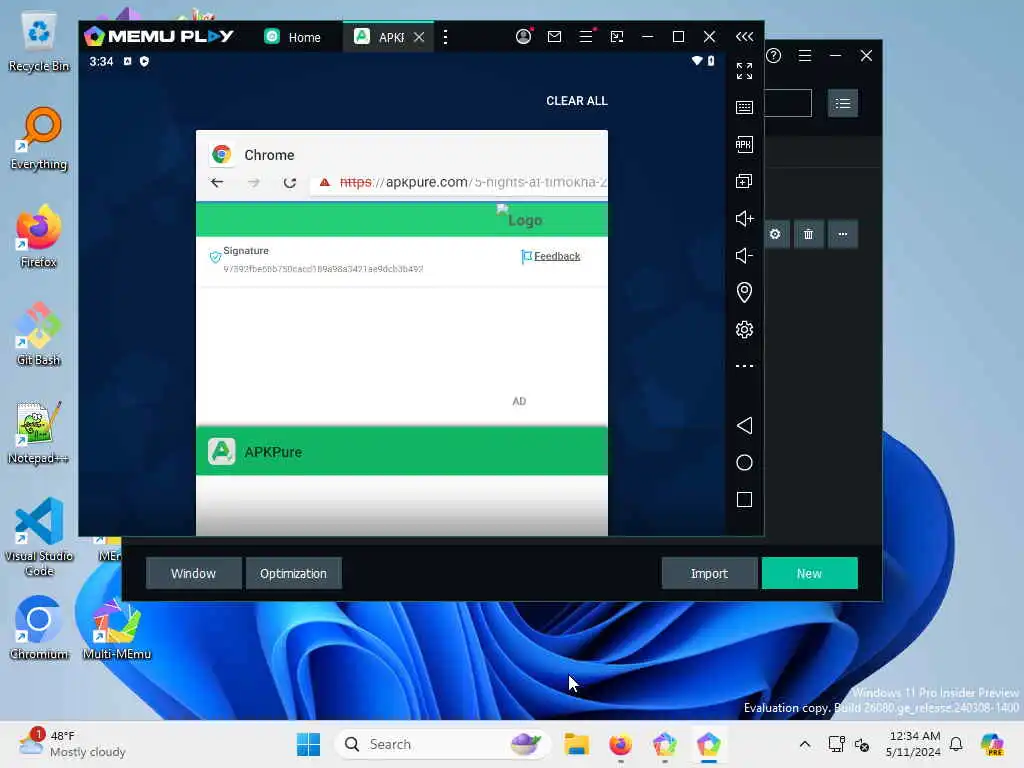This screenshot has height=768, width=1024.
Task: Show hidden system tray icons chevron
Action: click(805, 744)
